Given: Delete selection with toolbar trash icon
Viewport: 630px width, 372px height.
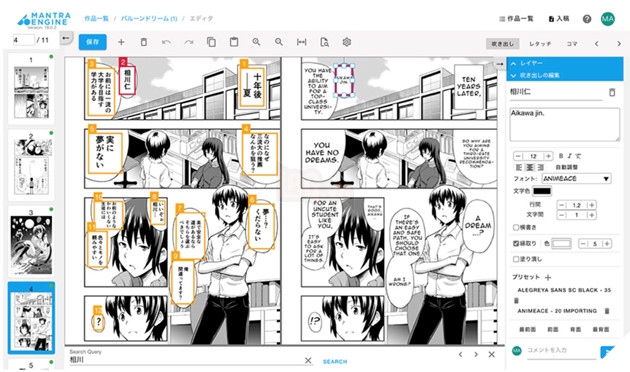Looking at the screenshot, I should (x=143, y=42).
